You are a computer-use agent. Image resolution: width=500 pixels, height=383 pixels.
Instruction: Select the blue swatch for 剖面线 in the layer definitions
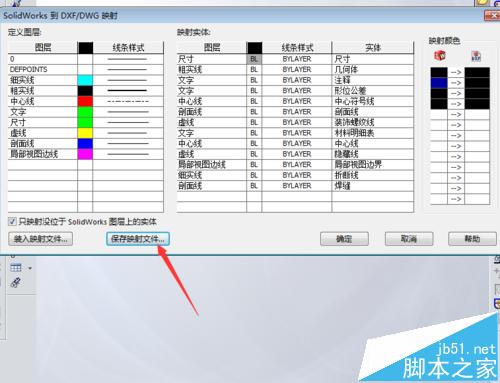pos(85,143)
